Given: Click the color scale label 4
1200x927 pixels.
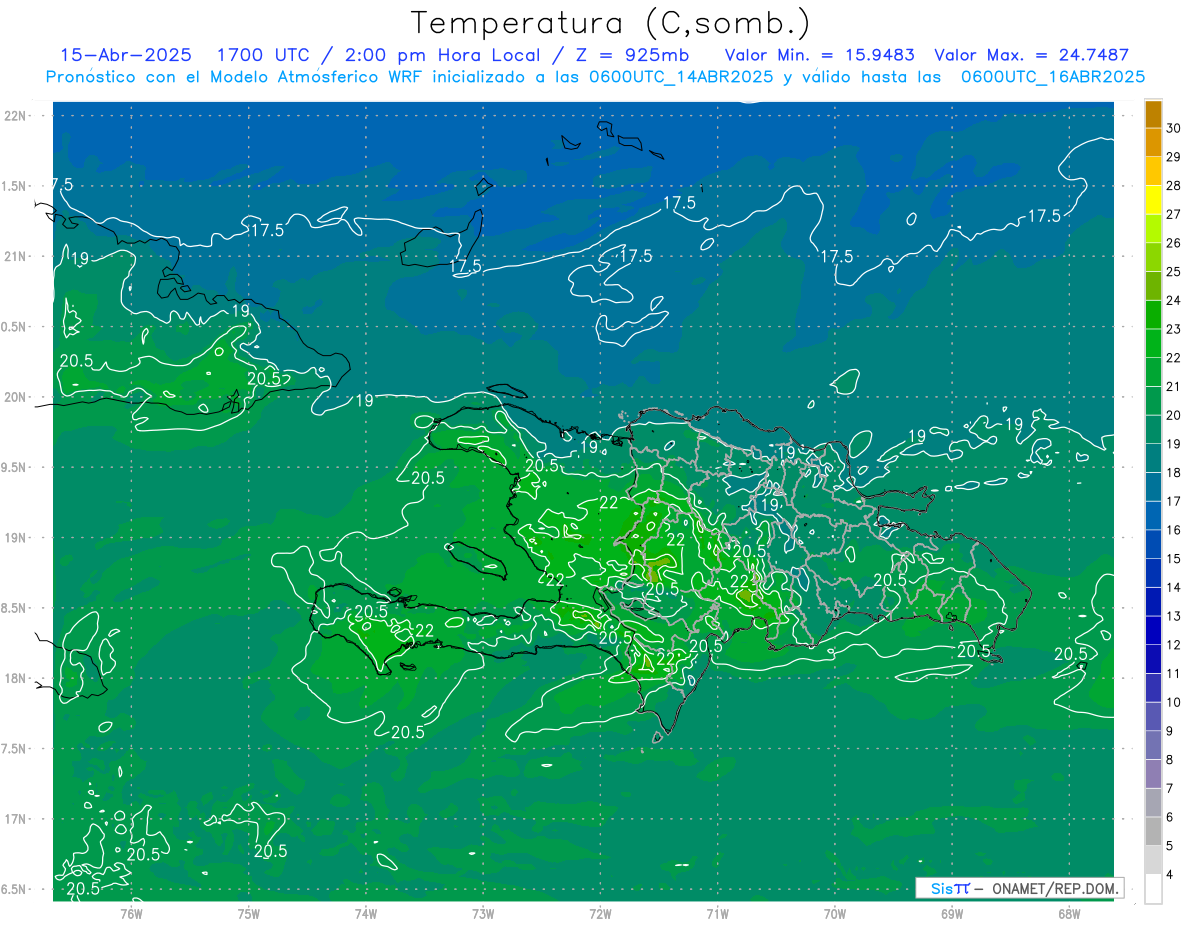Looking at the screenshot, I should pyautogui.click(x=1172, y=875).
